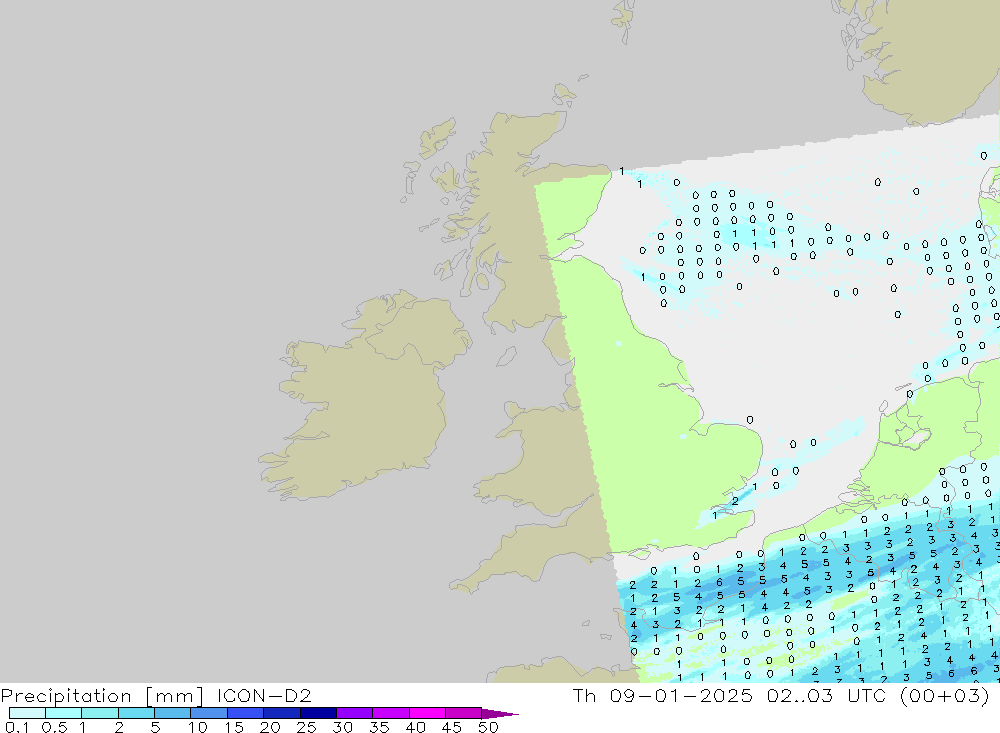
Task: Click the '0.1' legend value label
Action: click(x=17, y=727)
